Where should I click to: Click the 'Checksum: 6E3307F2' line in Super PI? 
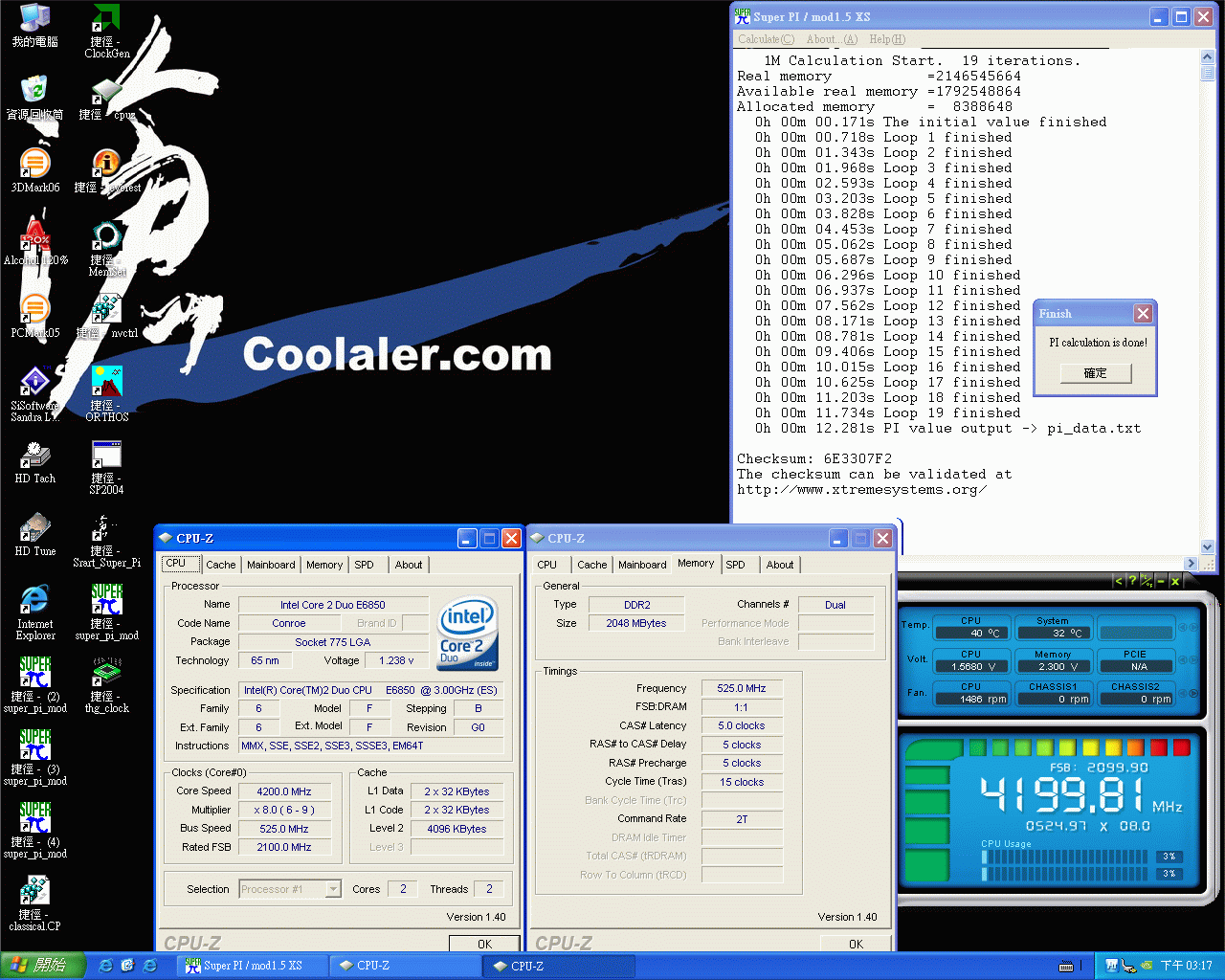pos(814,458)
